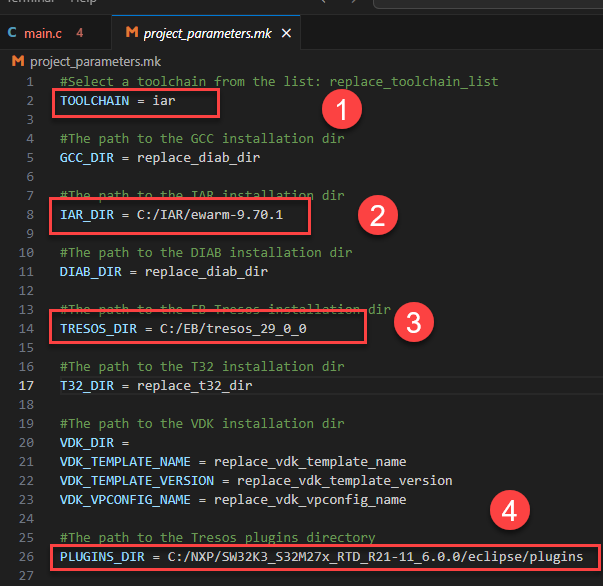Click the variable name PLUGINS_DIR

[x=102, y=557]
